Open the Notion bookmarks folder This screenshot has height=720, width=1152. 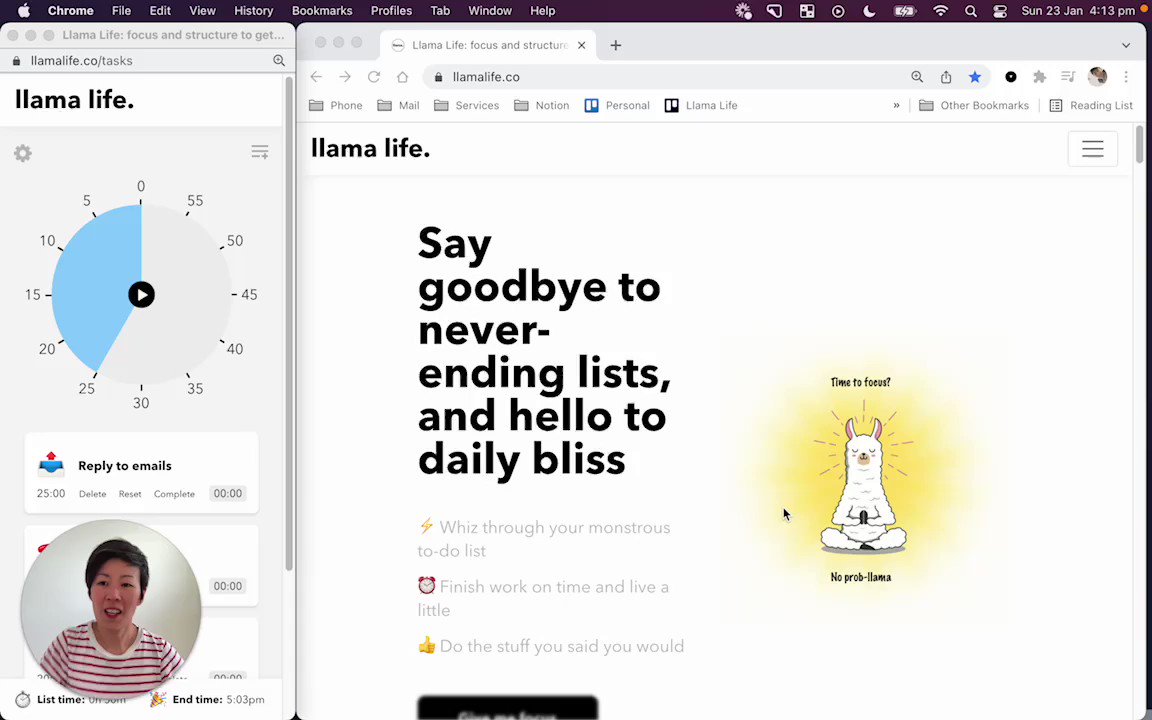[x=541, y=105]
